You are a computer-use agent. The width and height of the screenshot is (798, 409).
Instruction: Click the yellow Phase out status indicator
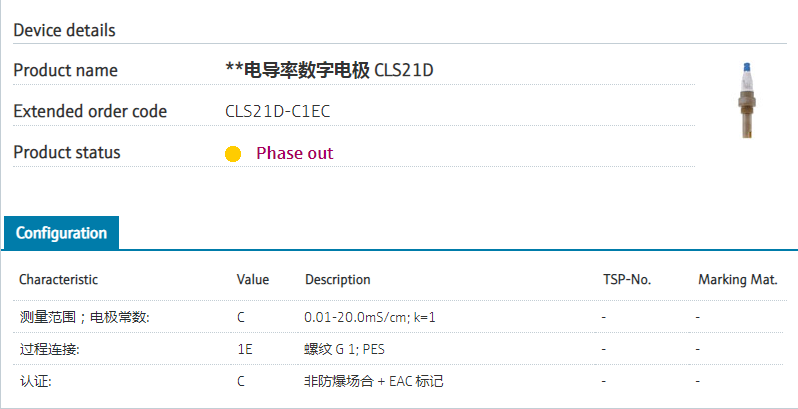[233, 154]
